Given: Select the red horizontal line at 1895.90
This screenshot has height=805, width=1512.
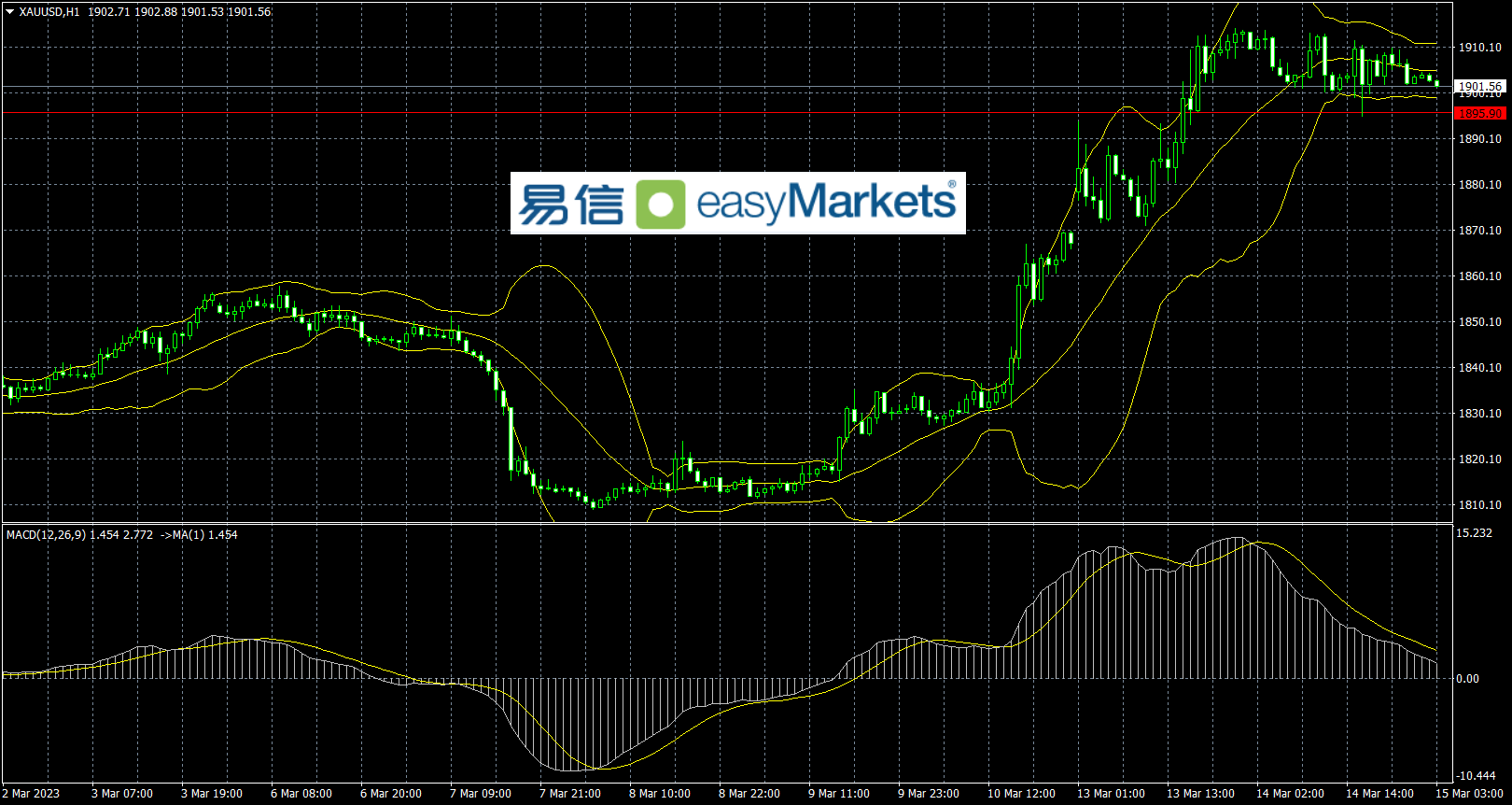Looking at the screenshot, I should tap(728, 113).
